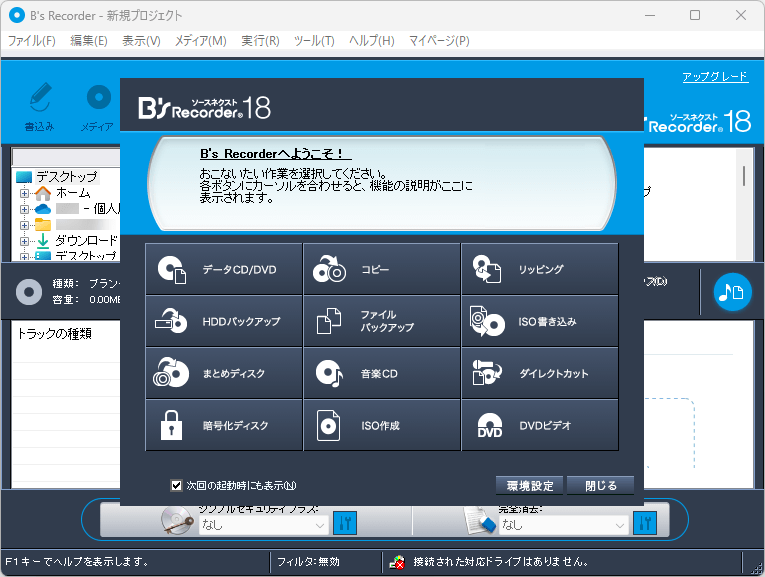Click the drive status icon in status bar
The height and width of the screenshot is (577, 765).
coord(397,562)
